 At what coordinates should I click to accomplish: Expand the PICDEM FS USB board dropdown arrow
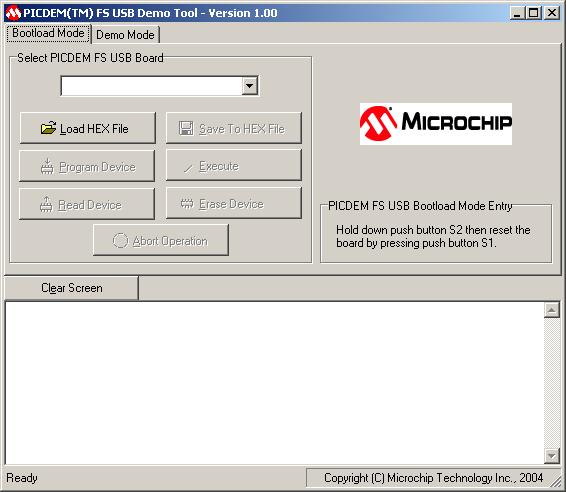[x=249, y=86]
